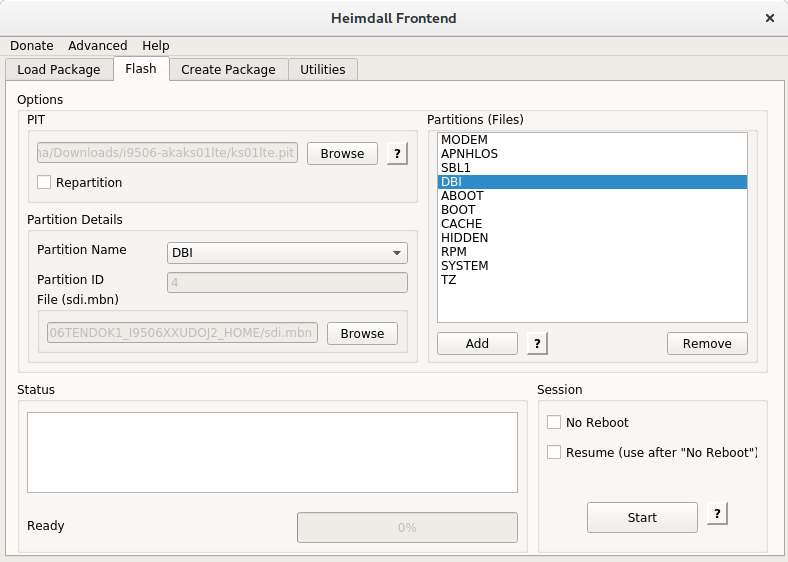This screenshot has width=788, height=562.
Task: Click the 0% progress bar
Action: (x=407, y=527)
